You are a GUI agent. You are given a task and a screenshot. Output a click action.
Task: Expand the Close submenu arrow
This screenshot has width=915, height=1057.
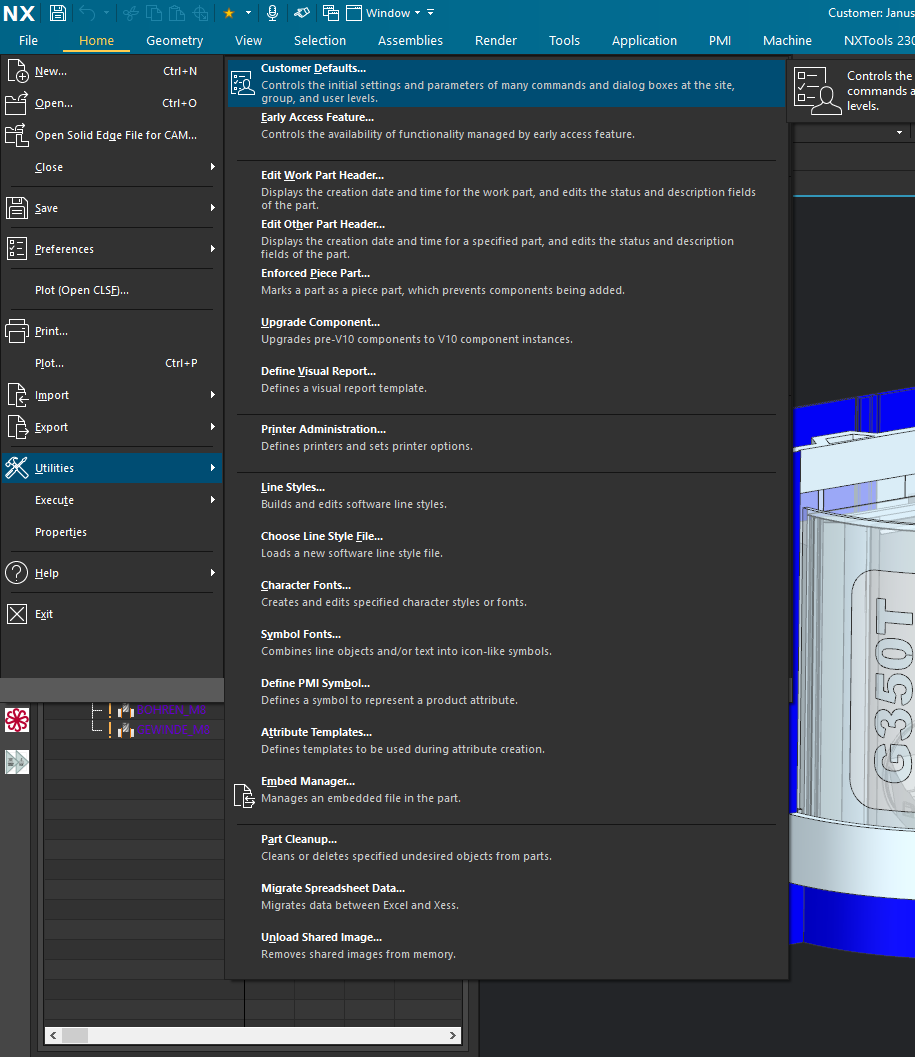tap(212, 167)
